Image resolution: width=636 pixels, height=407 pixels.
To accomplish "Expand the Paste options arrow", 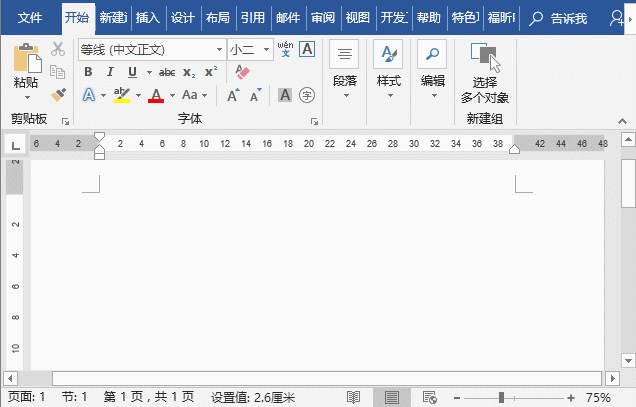I will (27, 97).
